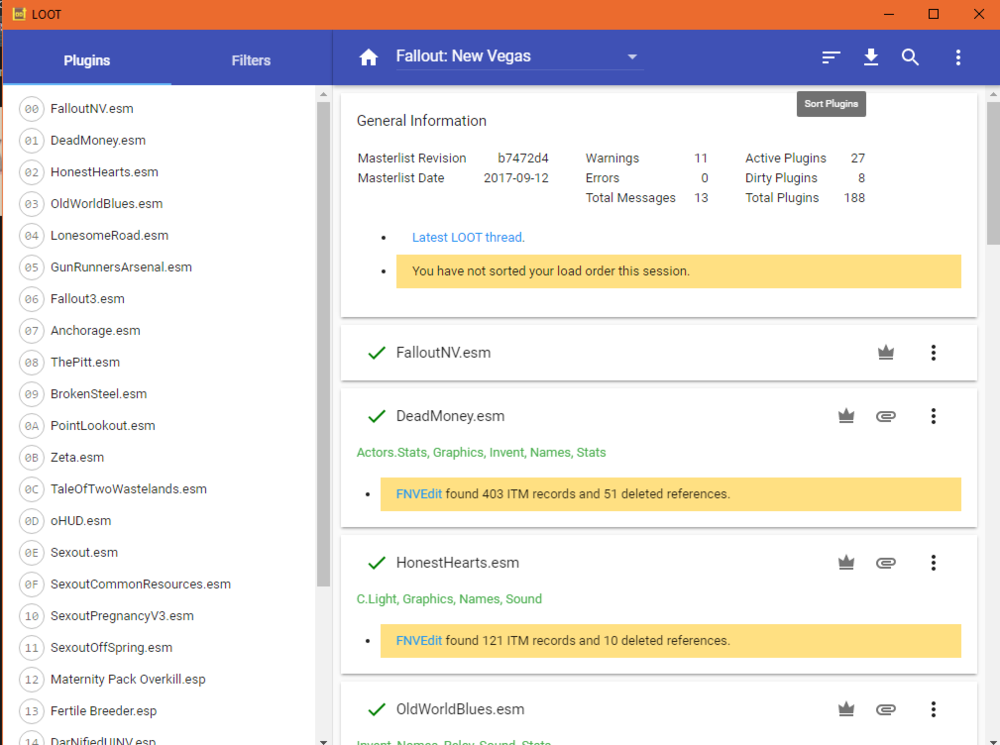Click the Masterlist Date value 2017-09-12
1000x745 pixels.
point(516,178)
